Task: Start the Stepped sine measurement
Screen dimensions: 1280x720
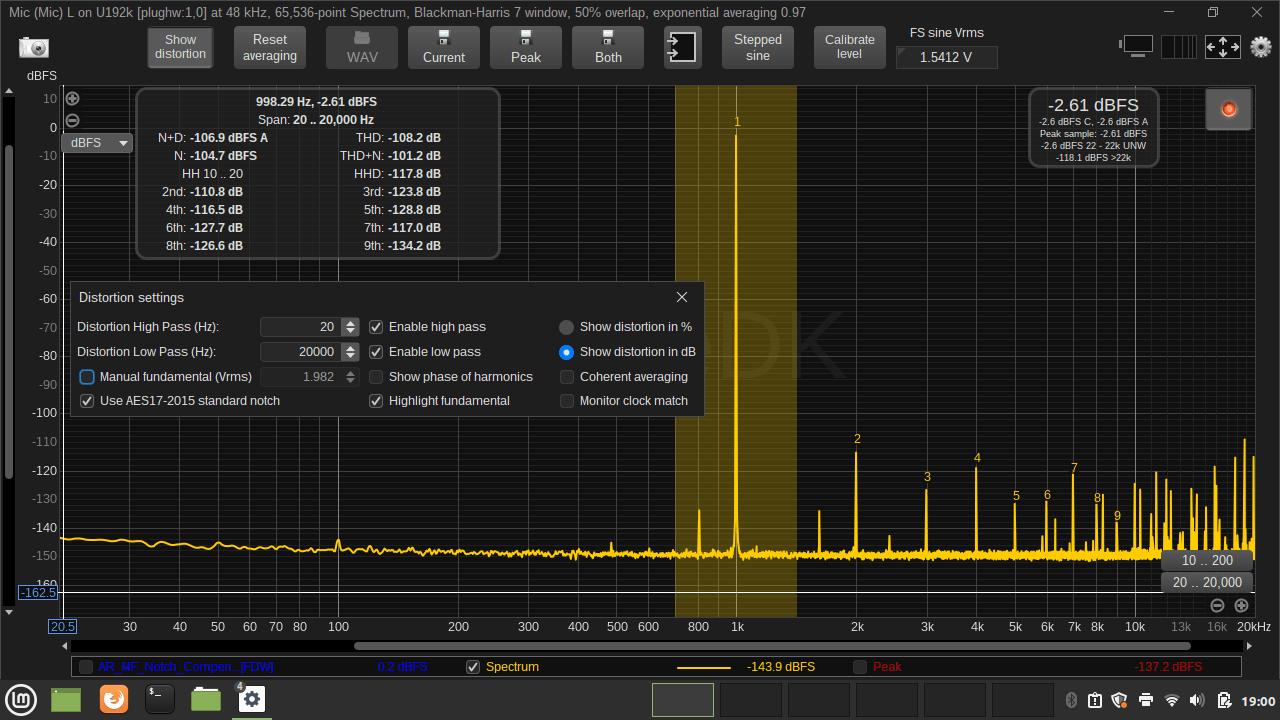Action: 758,47
